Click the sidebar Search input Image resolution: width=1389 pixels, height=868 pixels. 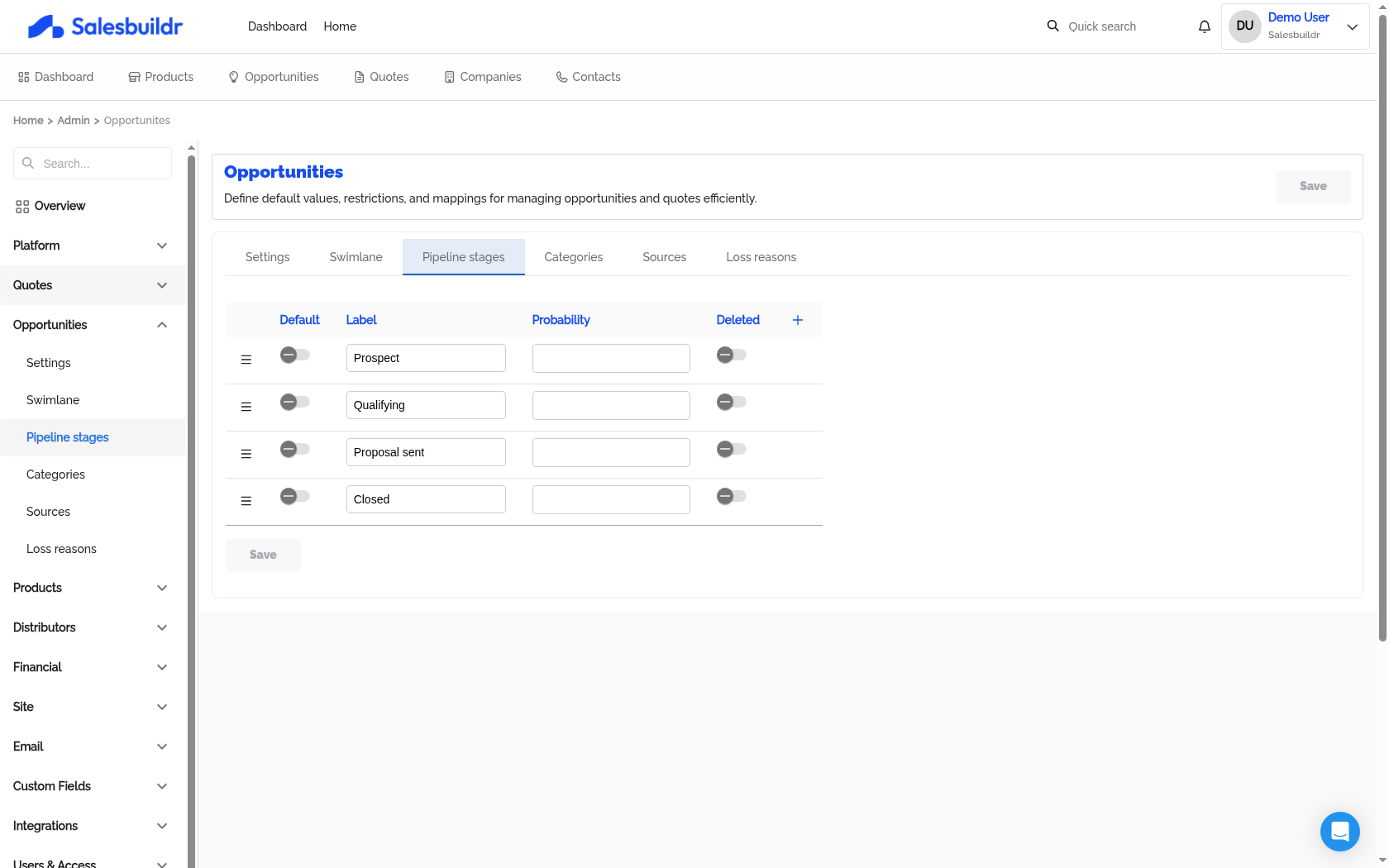pos(93,164)
